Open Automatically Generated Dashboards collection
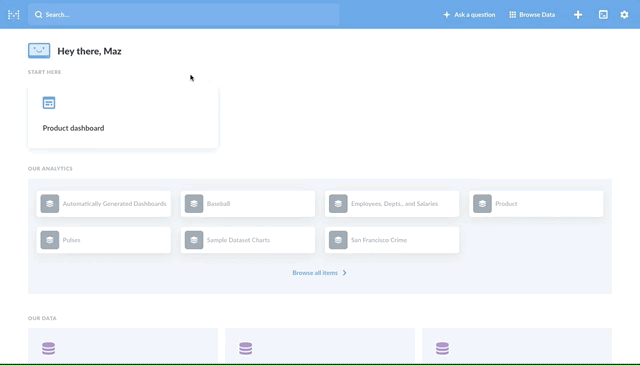The image size is (640, 365). [104, 204]
